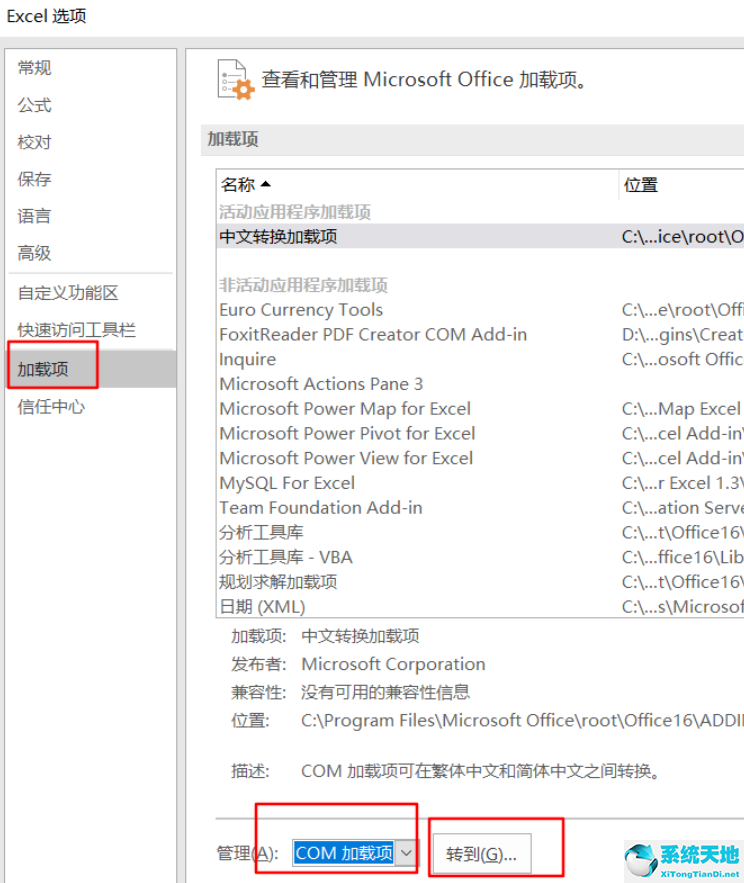Open the 公式 options category
This screenshot has height=883, width=744.
(34, 105)
